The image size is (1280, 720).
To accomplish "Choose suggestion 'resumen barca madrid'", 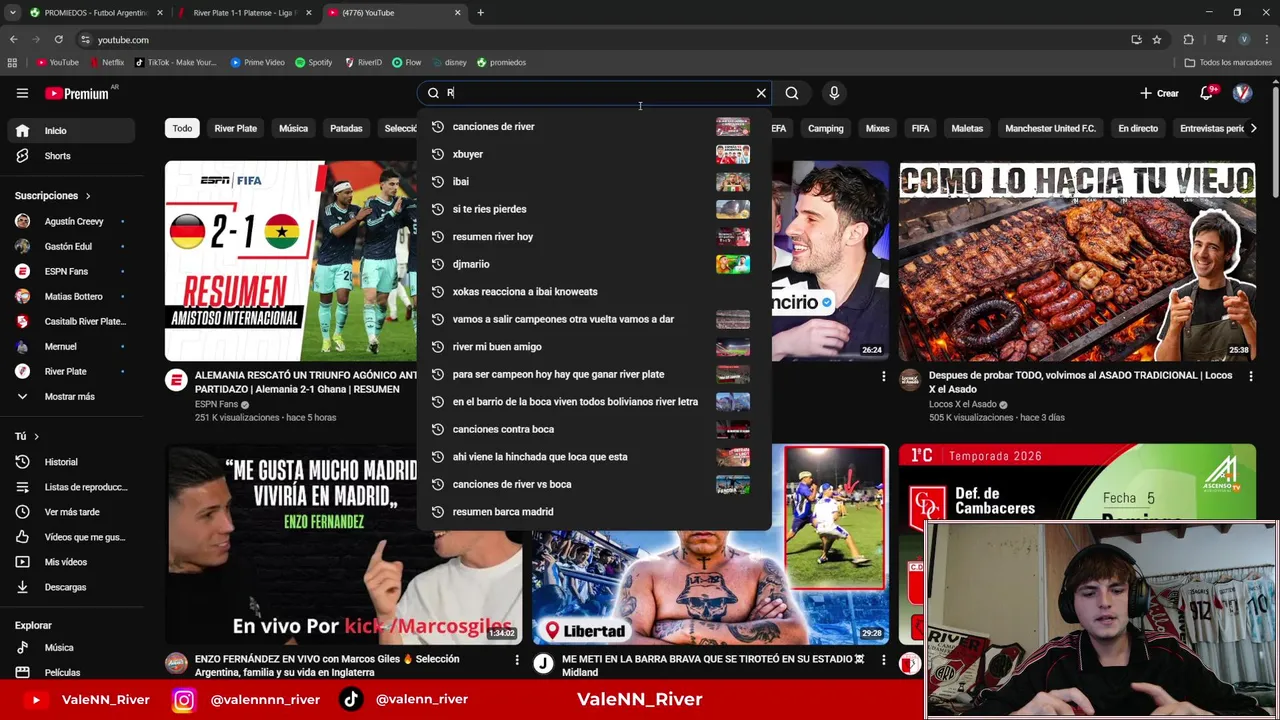I will 593,512.
